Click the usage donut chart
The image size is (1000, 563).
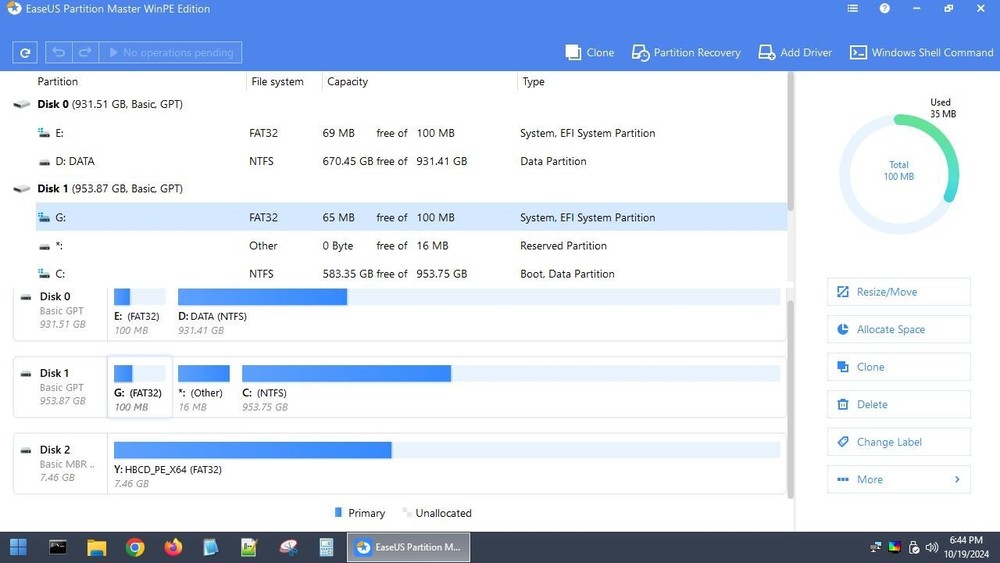pos(899,173)
